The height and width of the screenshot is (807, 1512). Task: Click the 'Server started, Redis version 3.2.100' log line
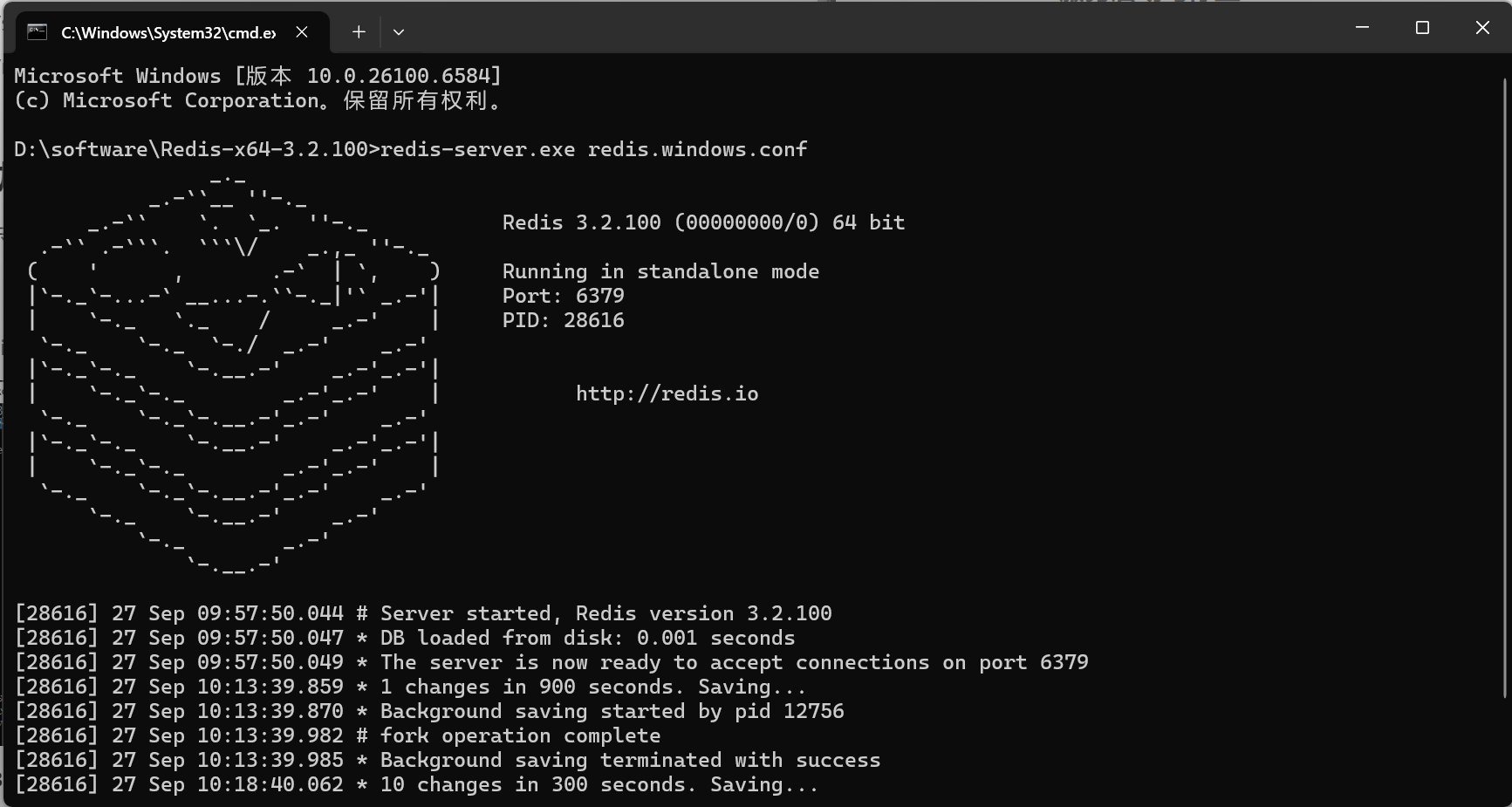coord(423,613)
